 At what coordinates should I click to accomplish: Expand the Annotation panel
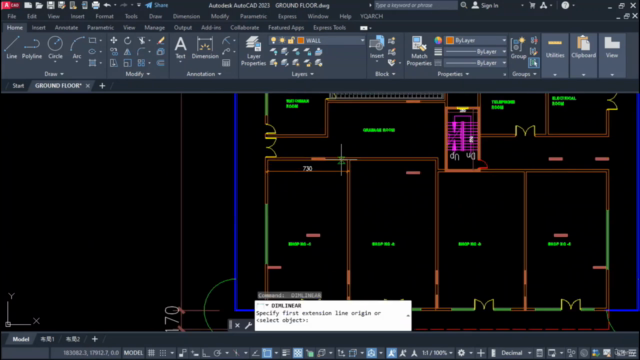204,74
